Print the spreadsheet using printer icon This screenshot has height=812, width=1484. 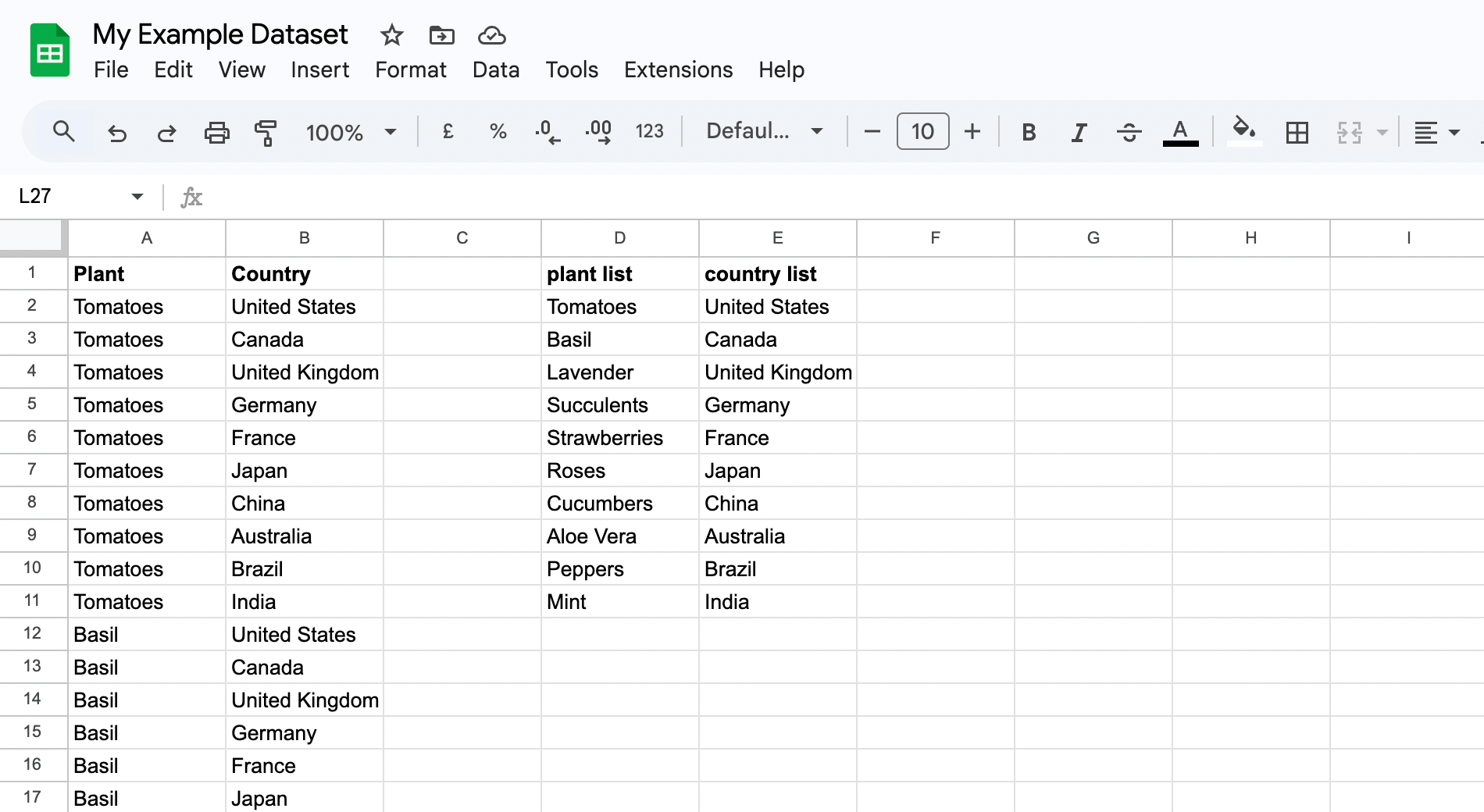217,132
